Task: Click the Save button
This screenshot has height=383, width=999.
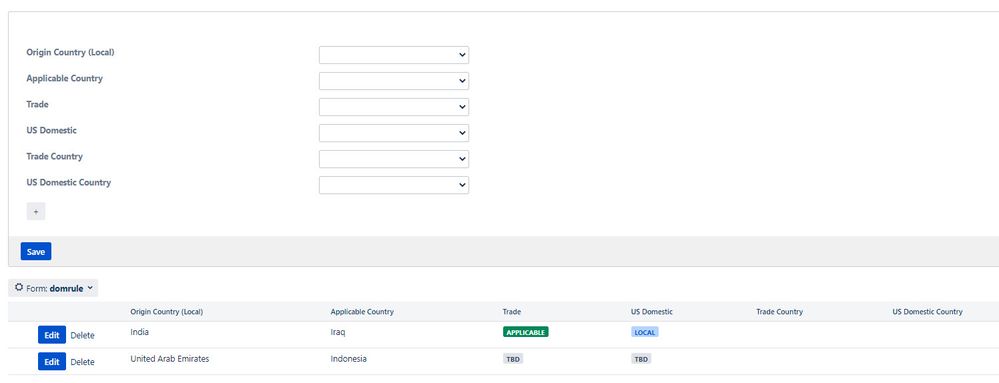Action: (x=36, y=252)
